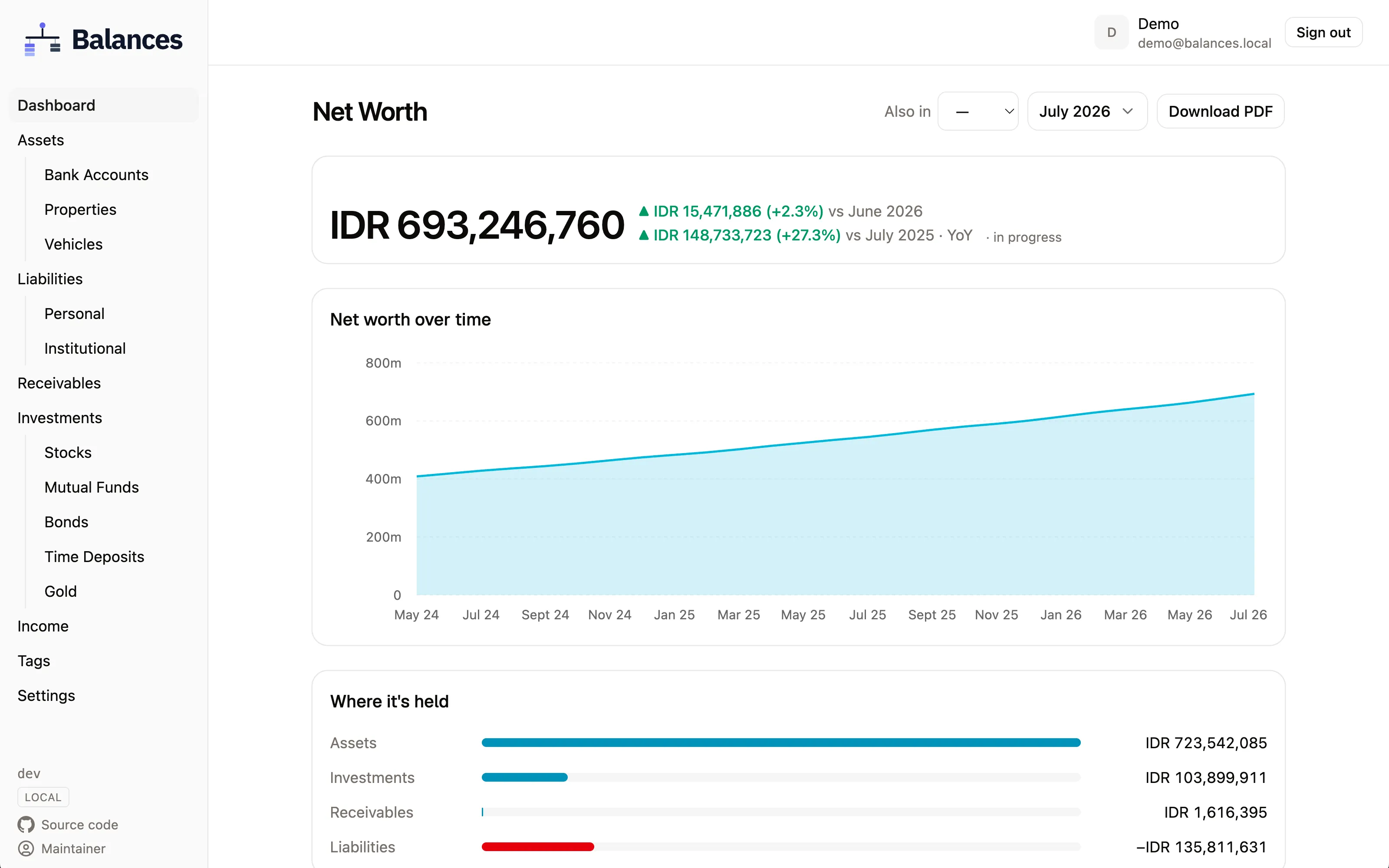
Task: Click the −IDR 135,811,631 liabilities value
Action: point(1201,847)
